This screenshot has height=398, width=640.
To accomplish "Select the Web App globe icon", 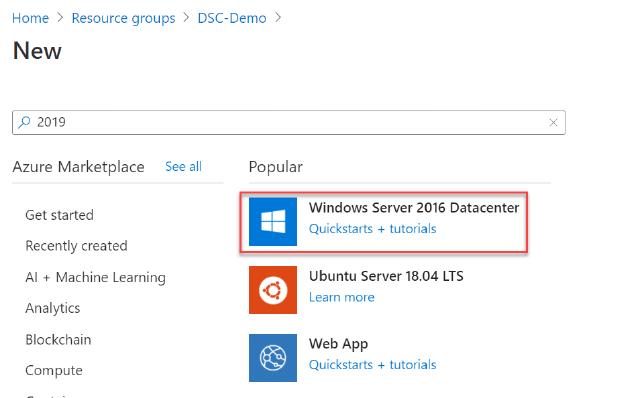I will (x=273, y=358).
